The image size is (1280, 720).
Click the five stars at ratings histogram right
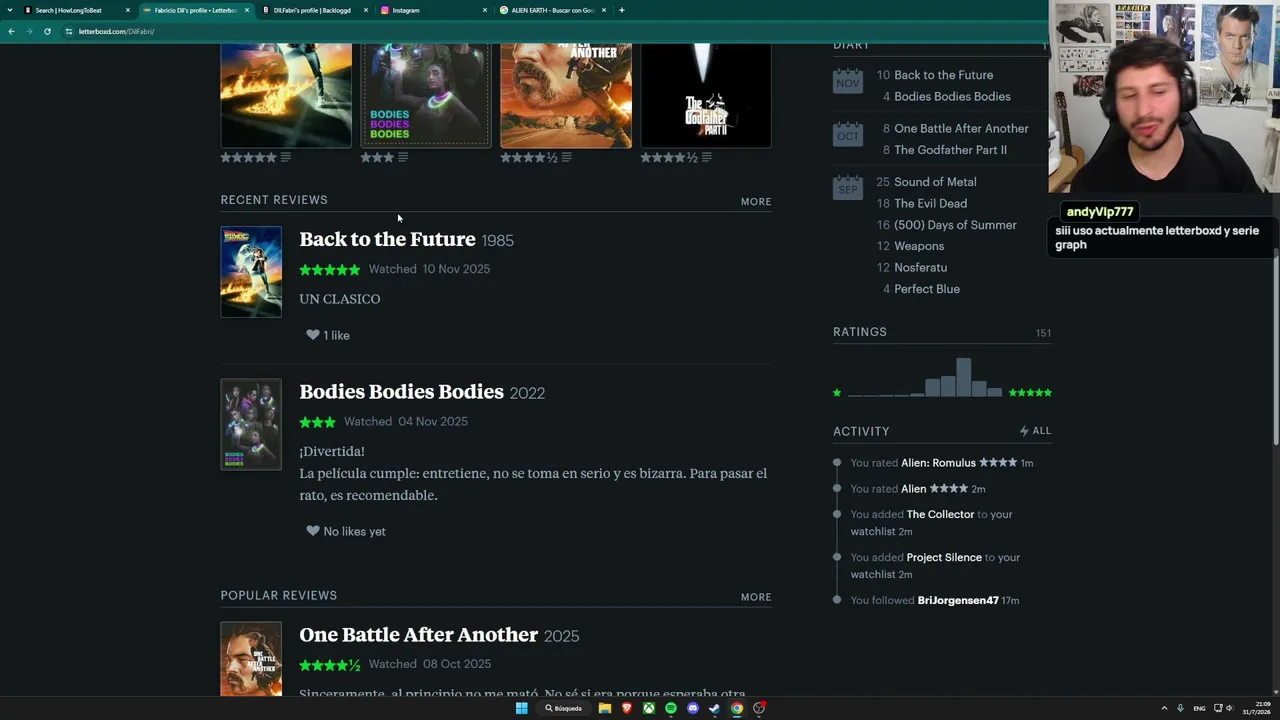tap(1030, 393)
